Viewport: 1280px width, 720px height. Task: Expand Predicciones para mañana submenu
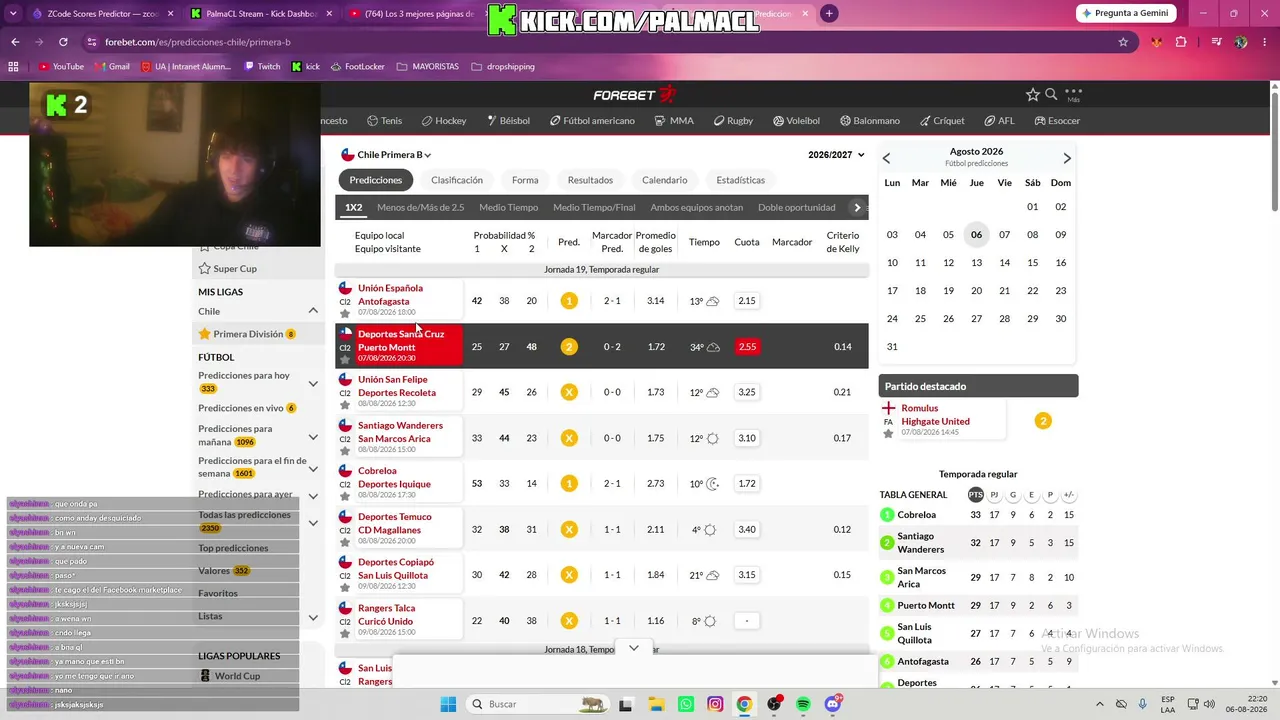pyautogui.click(x=313, y=437)
